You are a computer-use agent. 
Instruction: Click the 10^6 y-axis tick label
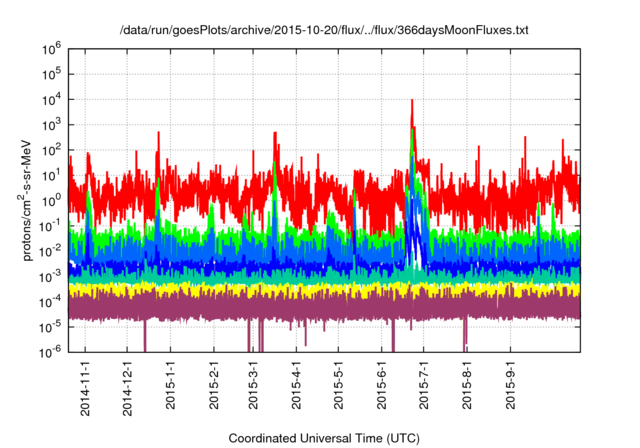51,49
